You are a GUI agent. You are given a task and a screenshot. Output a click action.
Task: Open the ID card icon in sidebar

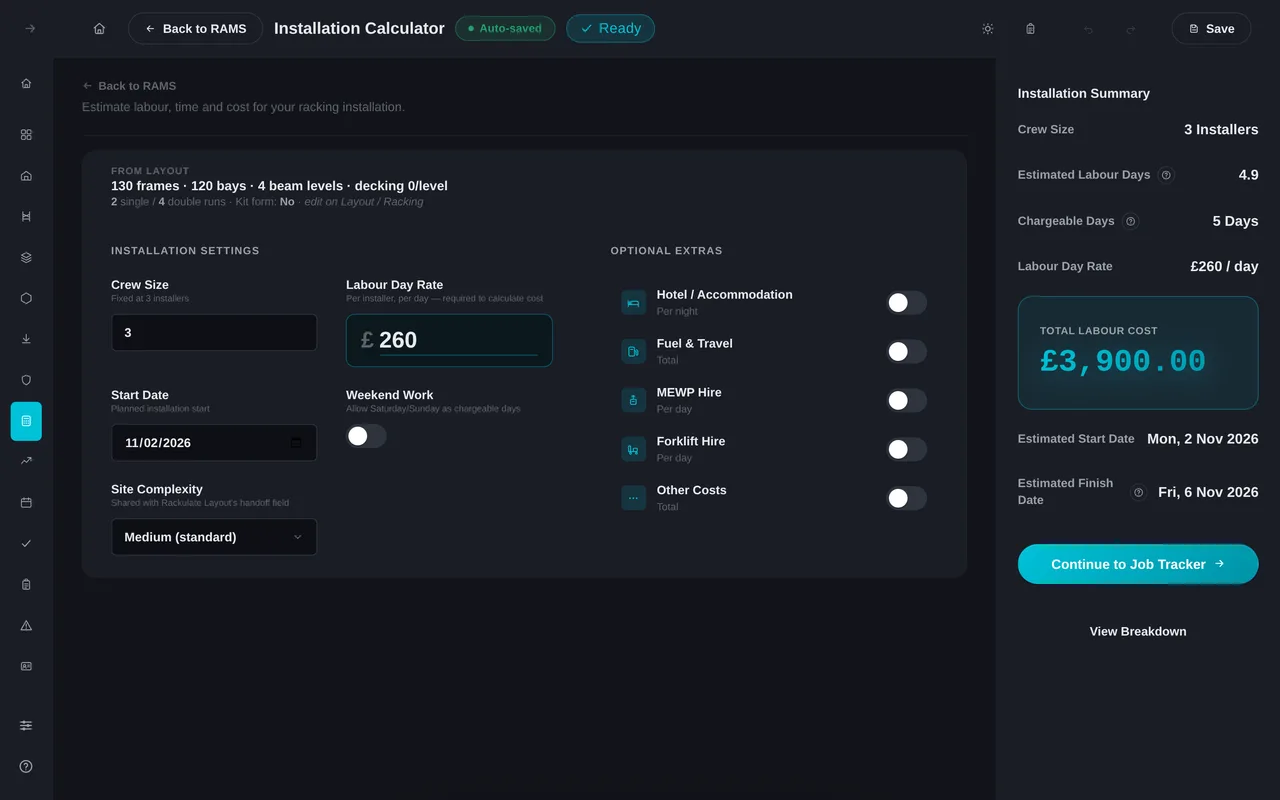point(26,666)
